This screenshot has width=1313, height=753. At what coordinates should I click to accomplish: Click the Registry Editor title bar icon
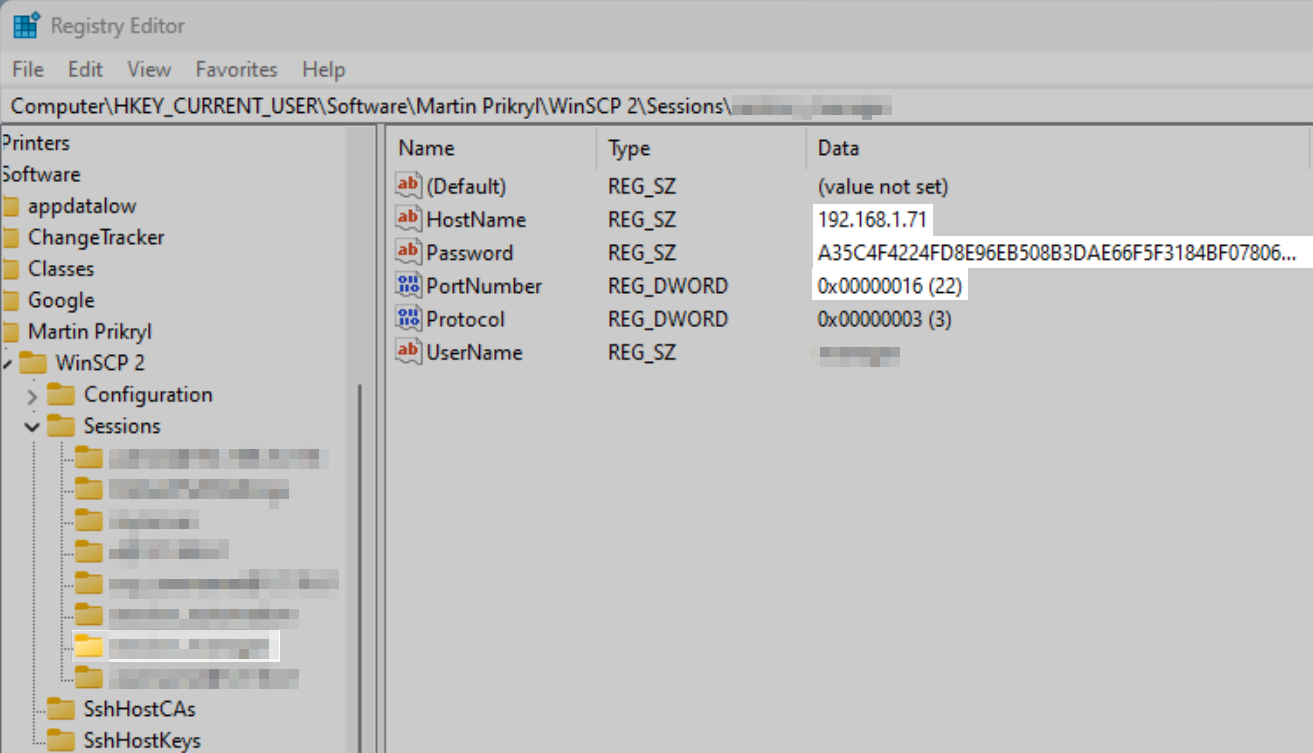pos(24,24)
